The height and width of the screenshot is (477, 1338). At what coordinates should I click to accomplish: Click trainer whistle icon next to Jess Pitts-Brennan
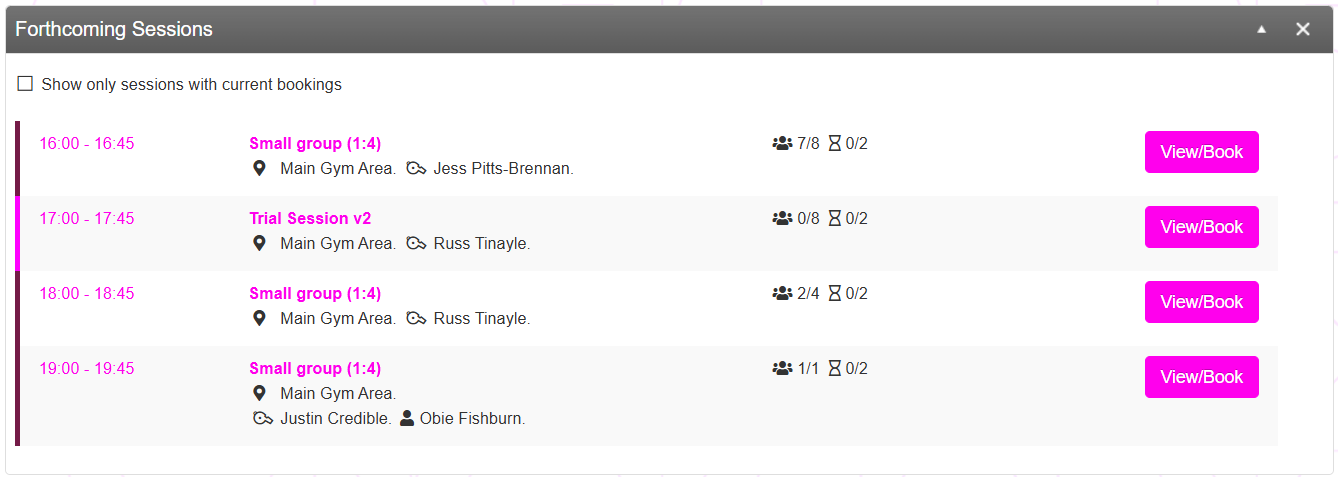pos(417,169)
